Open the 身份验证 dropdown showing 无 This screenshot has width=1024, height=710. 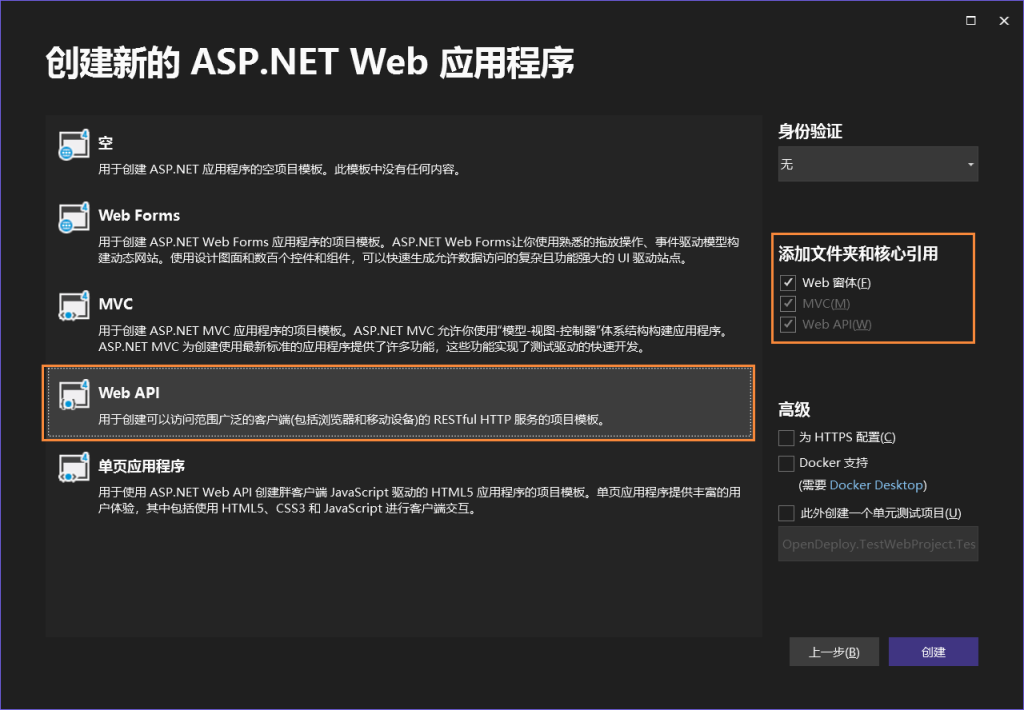tap(878, 164)
